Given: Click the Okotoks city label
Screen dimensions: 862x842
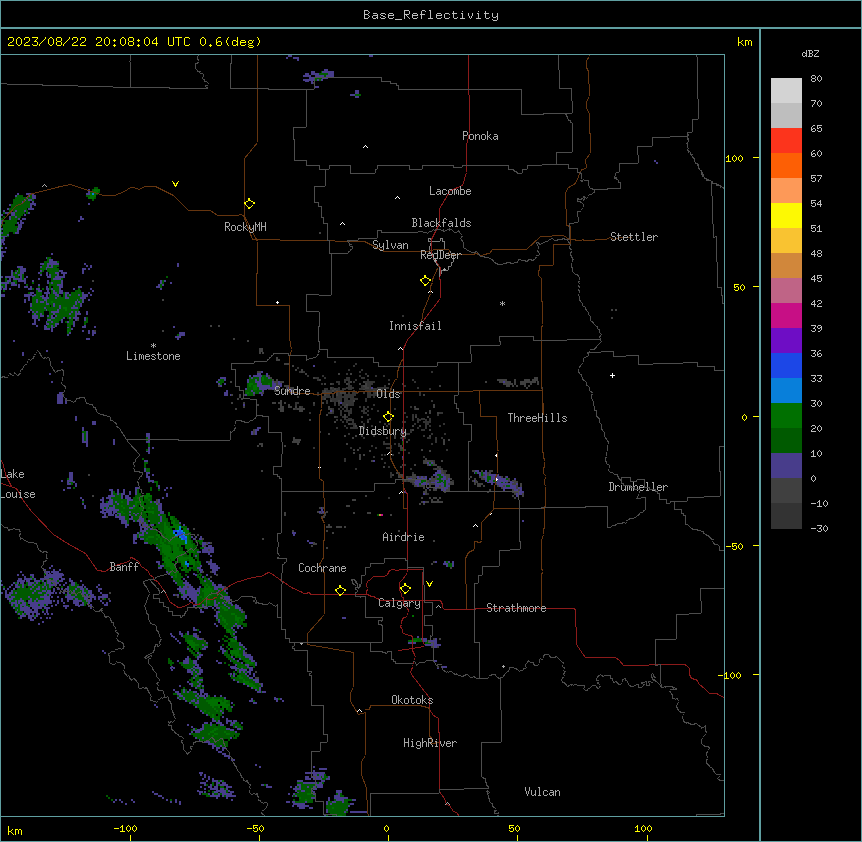Looking at the screenshot, I should pos(412,700).
